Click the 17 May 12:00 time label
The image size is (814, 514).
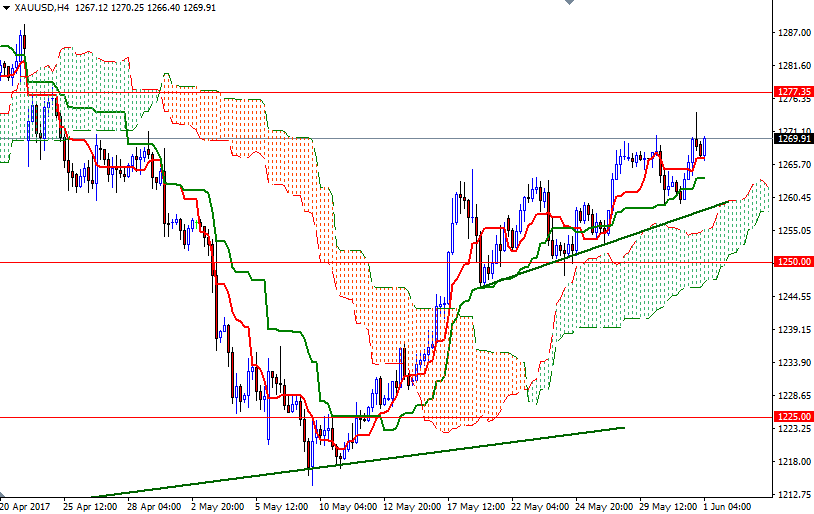[474, 506]
